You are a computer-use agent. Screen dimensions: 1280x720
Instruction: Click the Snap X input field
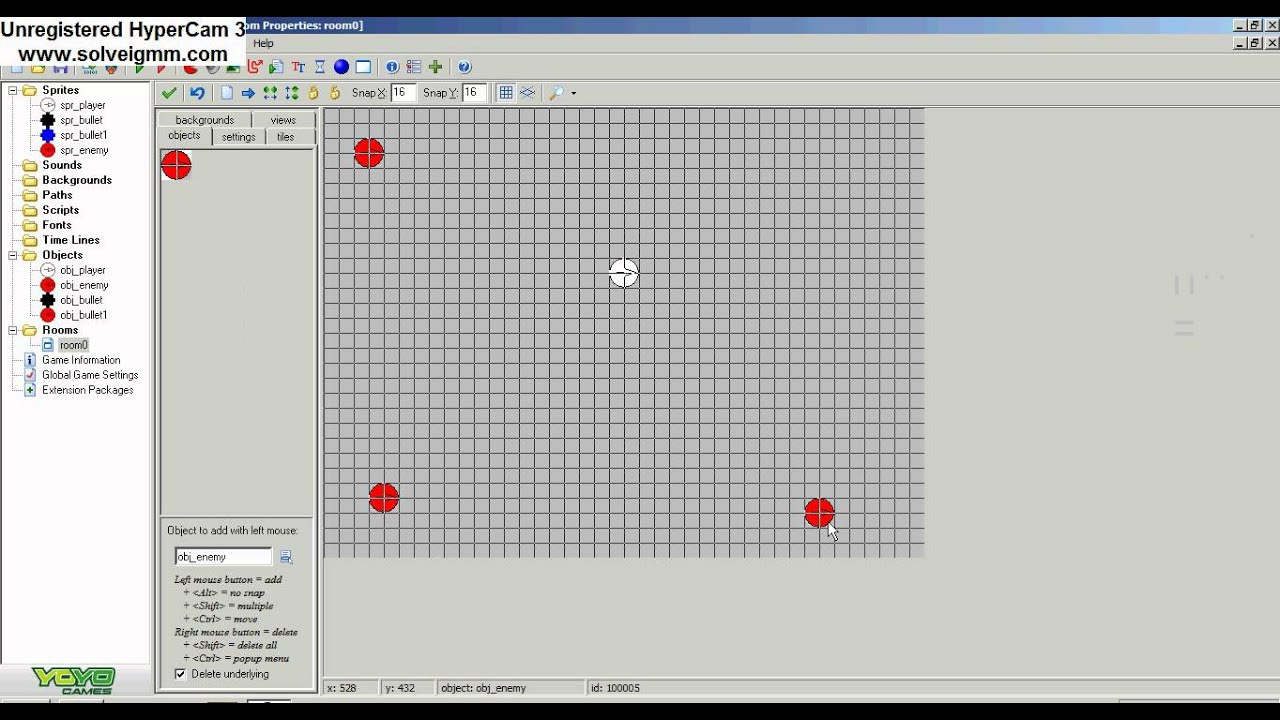click(x=403, y=93)
